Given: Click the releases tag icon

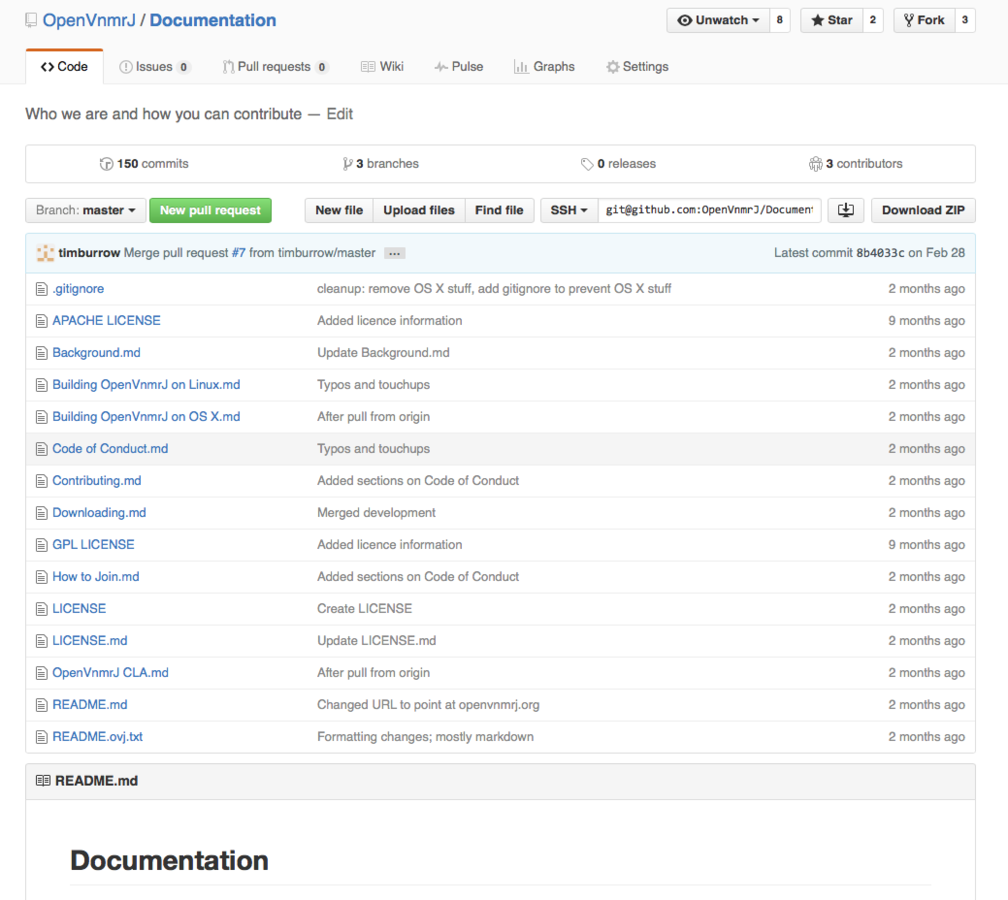Looking at the screenshot, I should pyautogui.click(x=586, y=164).
